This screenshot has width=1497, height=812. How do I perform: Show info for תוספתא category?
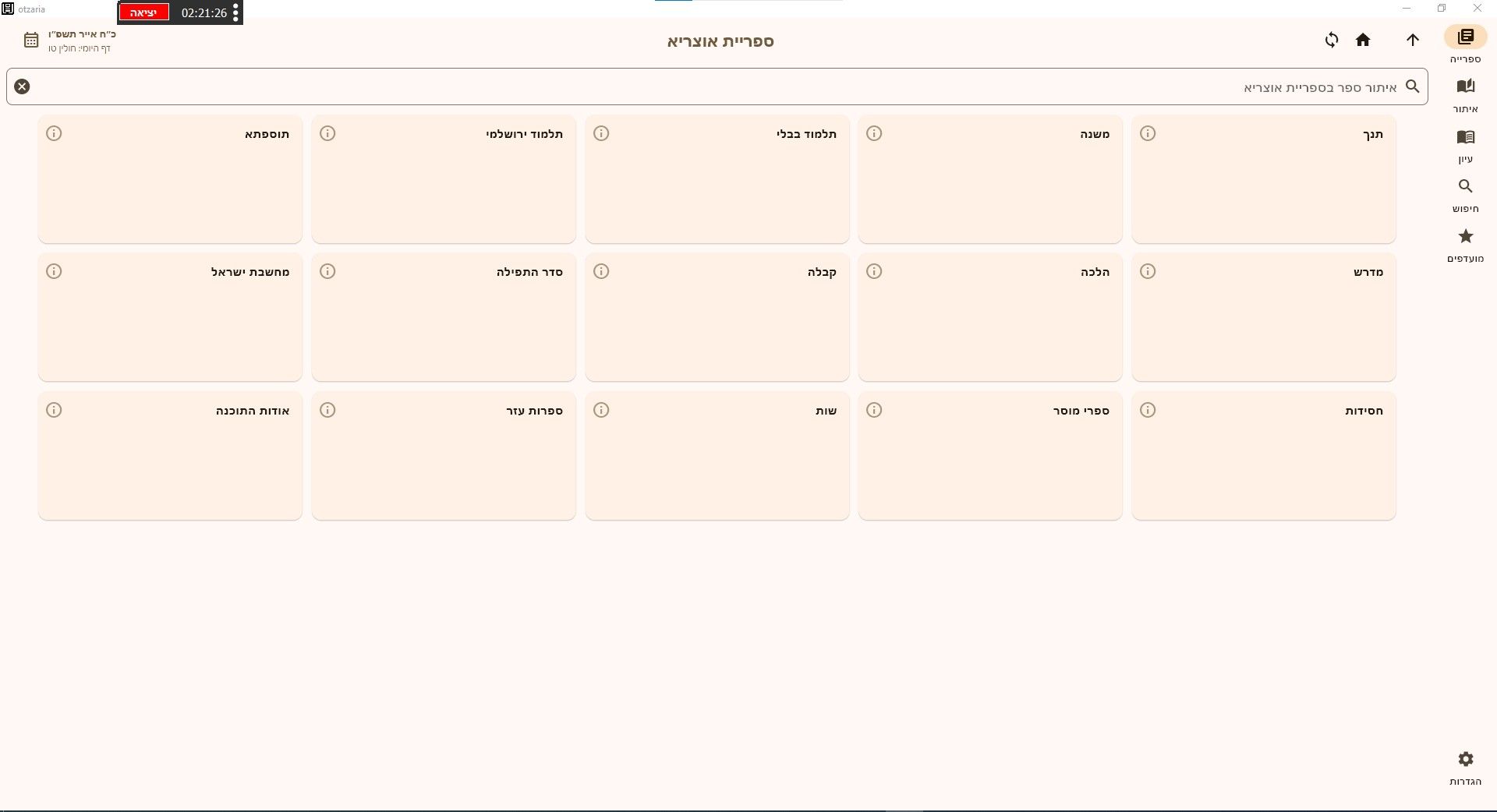[x=54, y=133]
